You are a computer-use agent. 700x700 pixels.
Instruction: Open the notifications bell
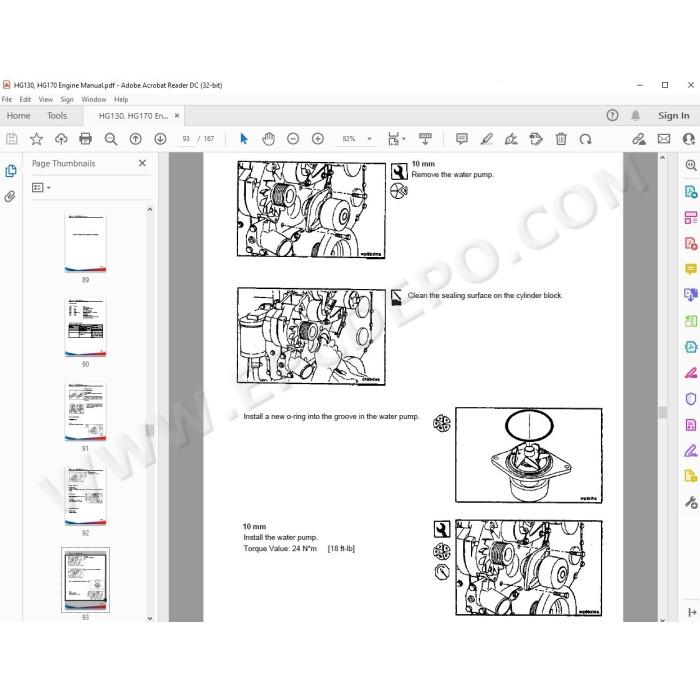[x=636, y=116]
